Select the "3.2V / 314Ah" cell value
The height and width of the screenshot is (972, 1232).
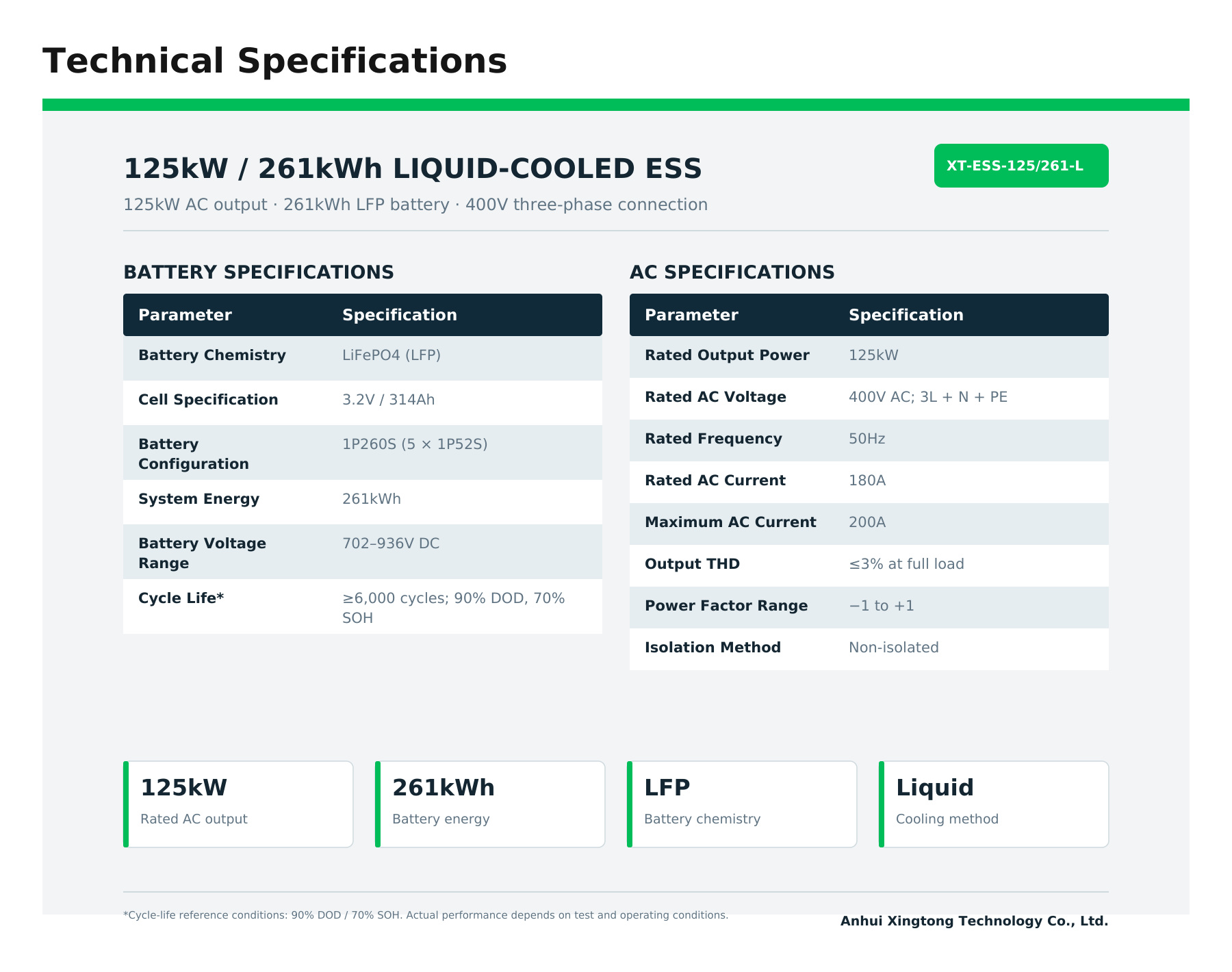[x=389, y=400]
